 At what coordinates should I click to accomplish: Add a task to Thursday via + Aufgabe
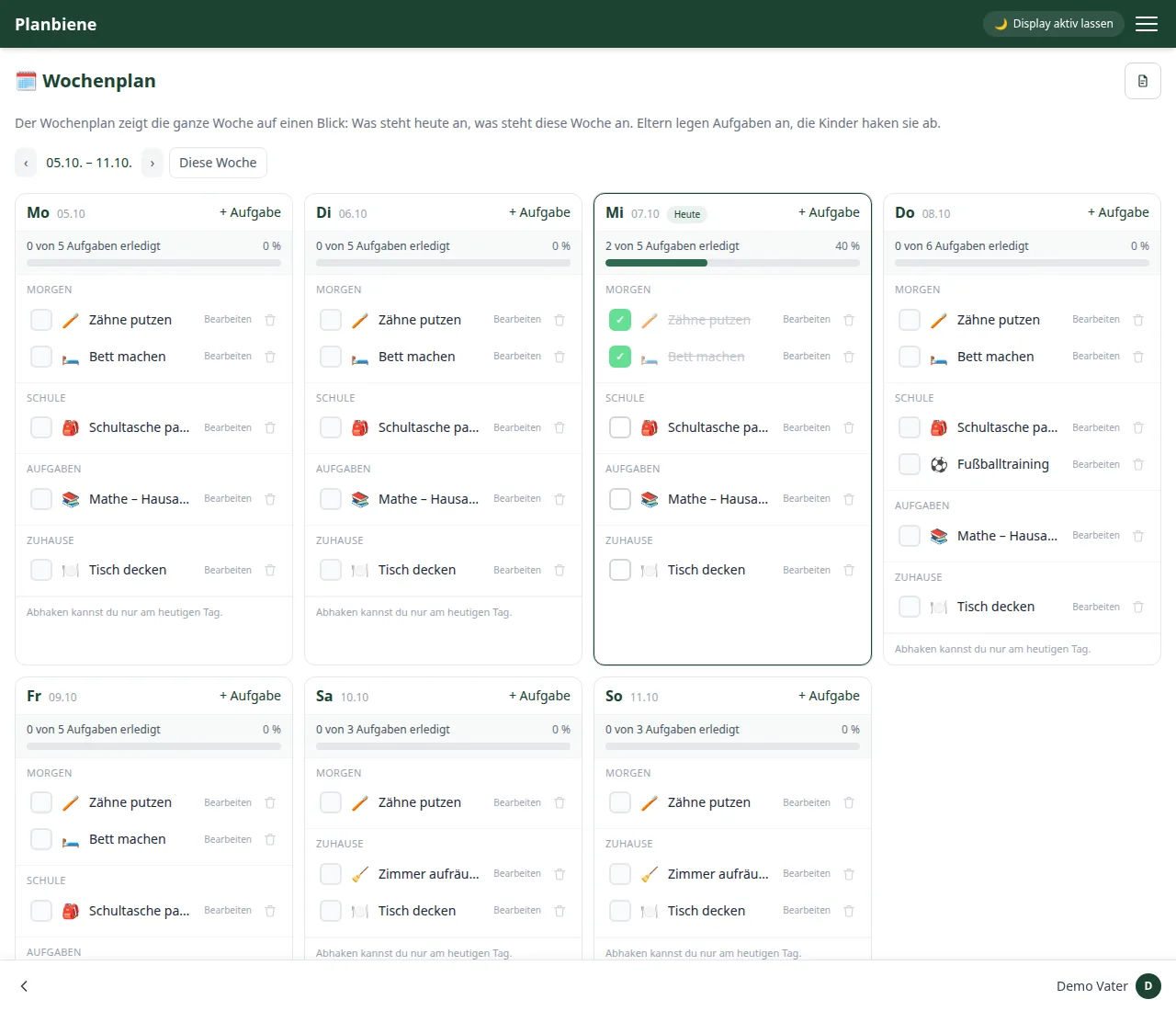[1118, 212]
